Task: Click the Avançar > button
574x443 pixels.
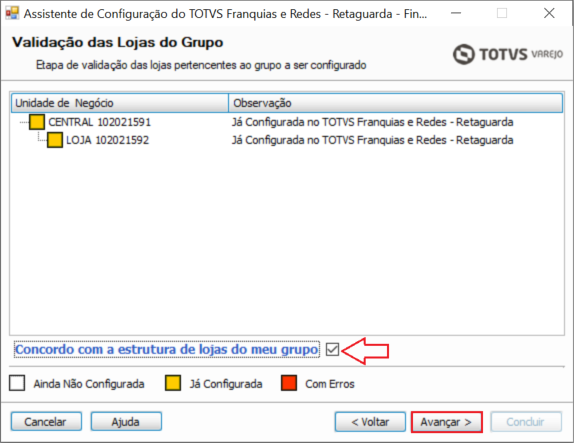Action: [x=447, y=422]
